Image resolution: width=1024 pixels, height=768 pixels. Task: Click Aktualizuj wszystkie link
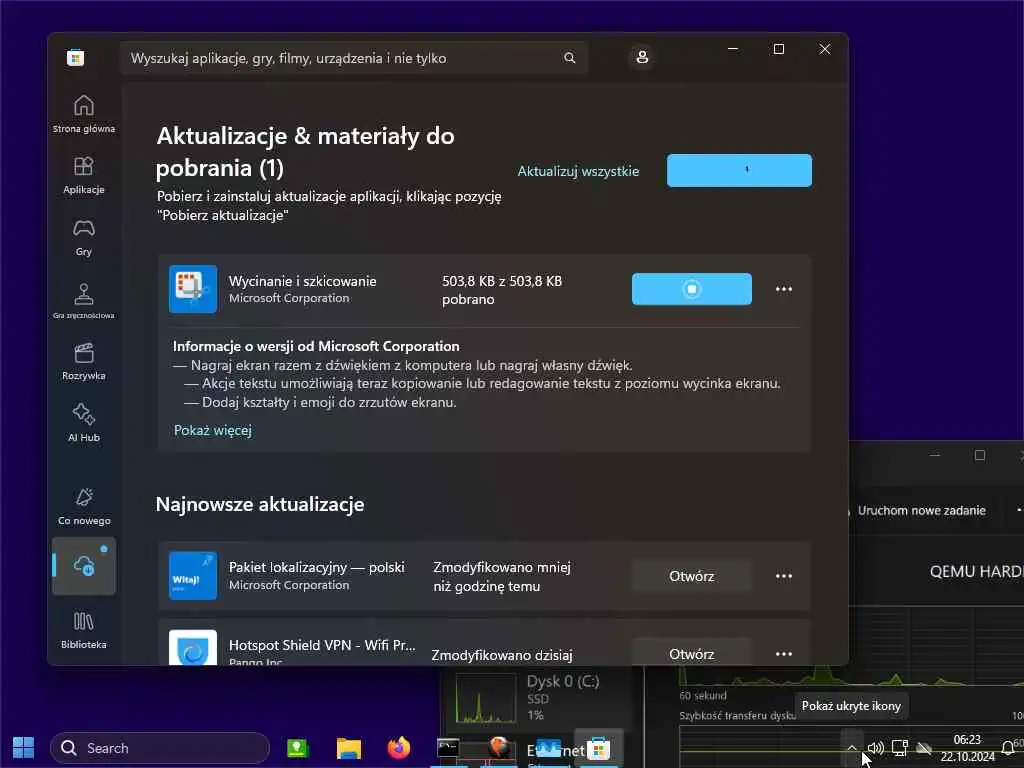coord(578,171)
